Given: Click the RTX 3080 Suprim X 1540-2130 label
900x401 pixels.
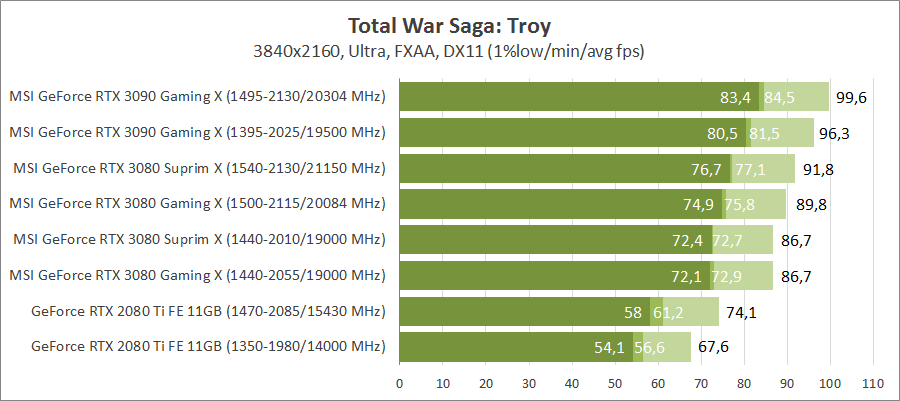Looking at the screenshot, I should click(x=197, y=168).
